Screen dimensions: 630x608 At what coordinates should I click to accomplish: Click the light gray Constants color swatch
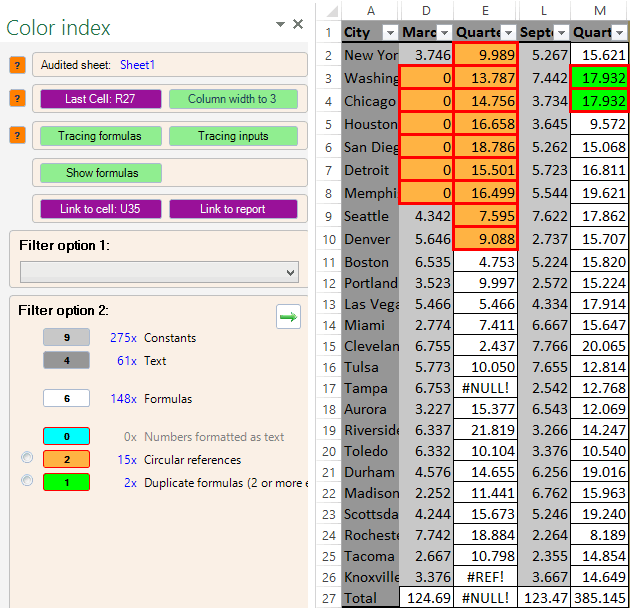66,337
